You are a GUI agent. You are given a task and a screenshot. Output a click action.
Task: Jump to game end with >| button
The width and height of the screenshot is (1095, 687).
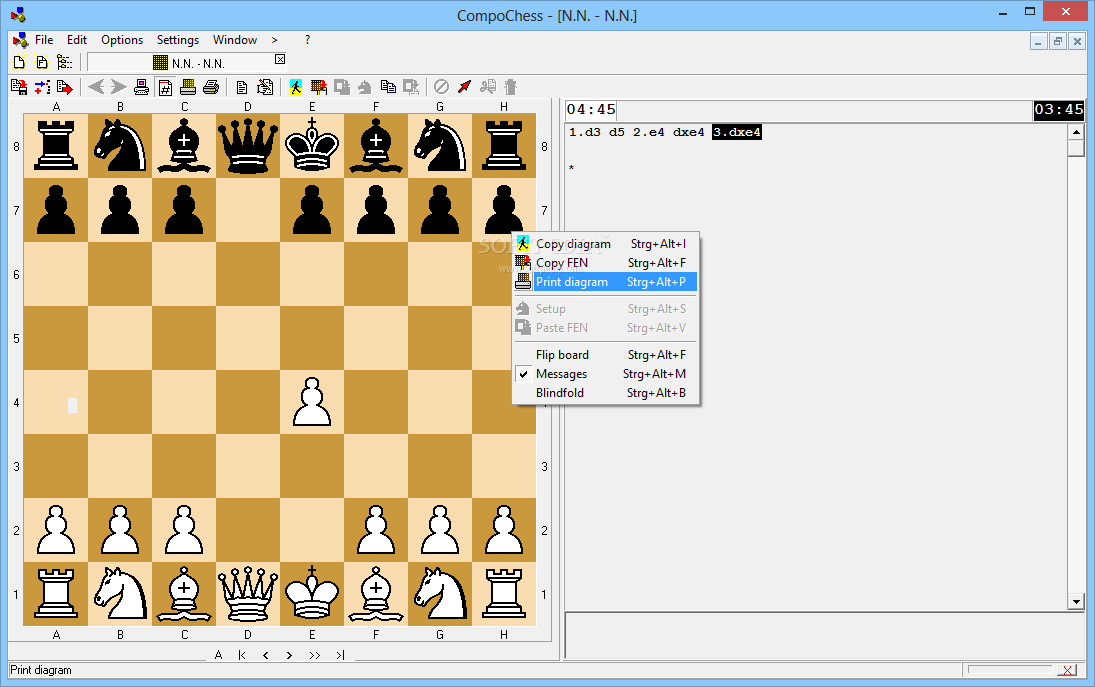[340, 655]
